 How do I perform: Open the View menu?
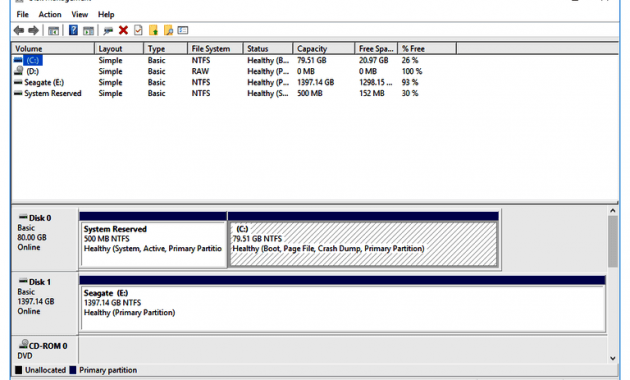click(80, 14)
